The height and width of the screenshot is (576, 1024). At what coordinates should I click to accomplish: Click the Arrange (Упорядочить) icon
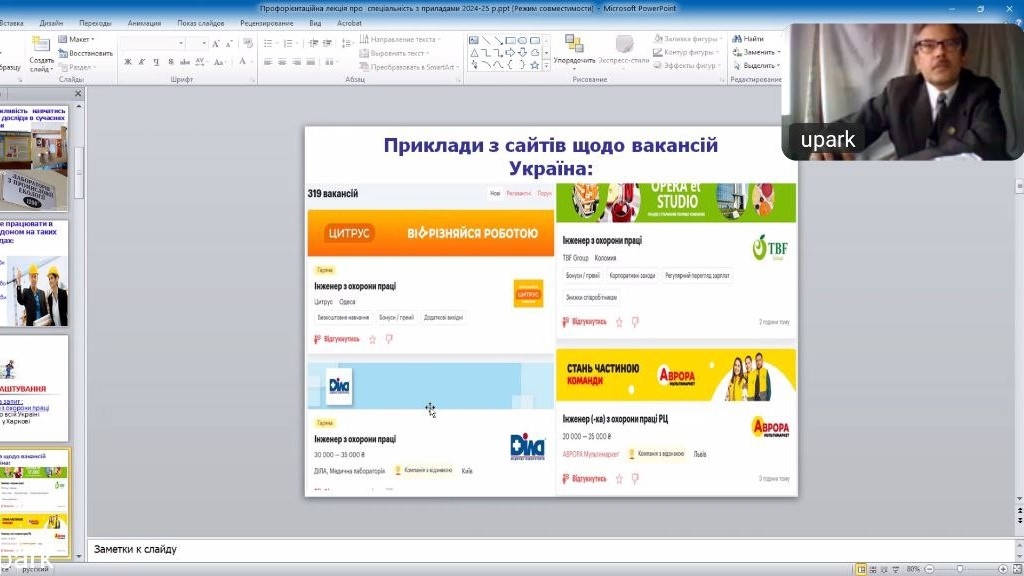(x=574, y=45)
